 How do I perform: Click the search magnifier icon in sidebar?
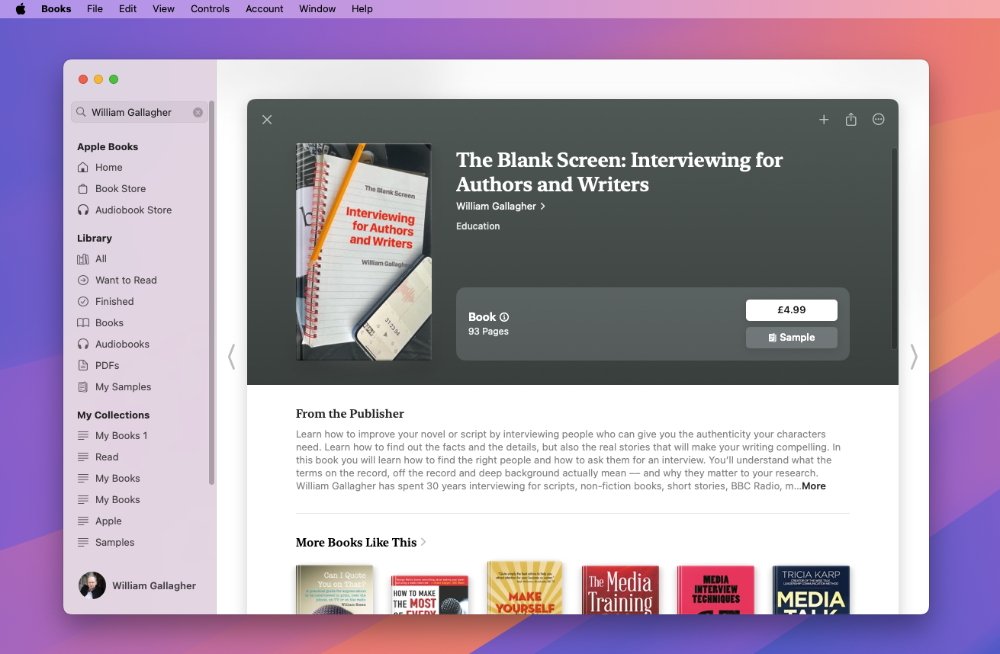[81, 112]
